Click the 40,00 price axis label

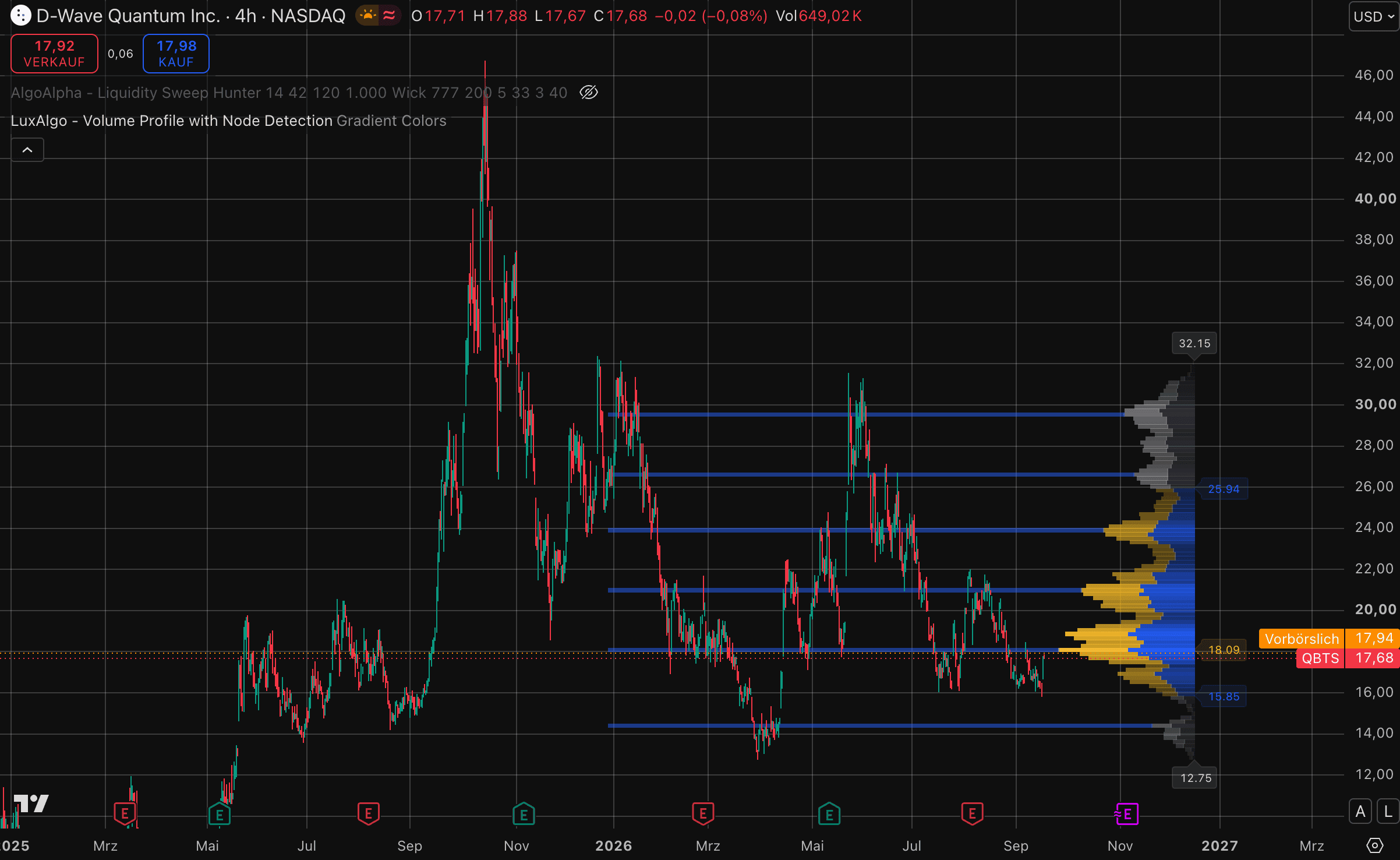click(1375, 199)
